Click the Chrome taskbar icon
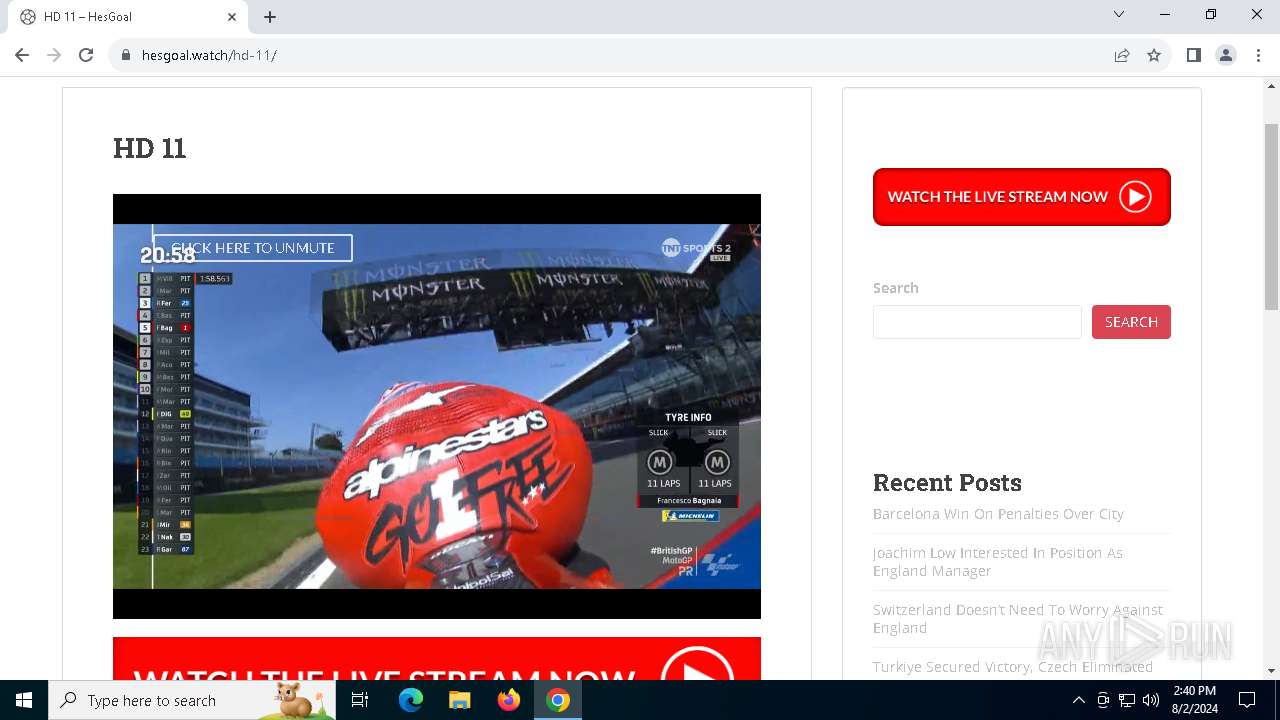1280x720 pixels. (558, 700)
